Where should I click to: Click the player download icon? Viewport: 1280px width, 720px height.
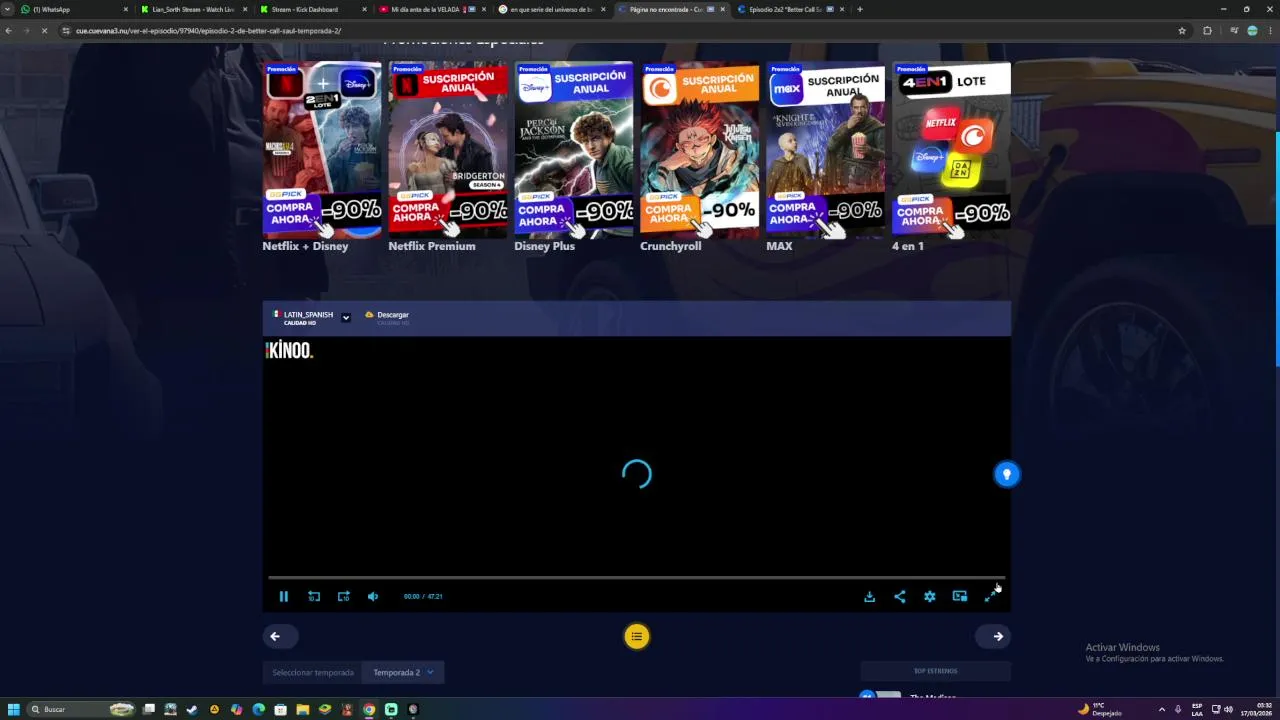(869, 596)
